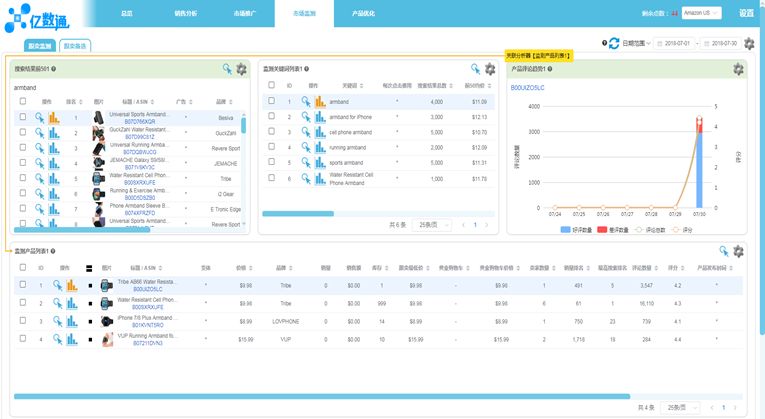Image resolution: width=765 pixels, height=419 pixels.
Task: Toggle red legend swatch in review chart
Action: click(x=602, y=229)
